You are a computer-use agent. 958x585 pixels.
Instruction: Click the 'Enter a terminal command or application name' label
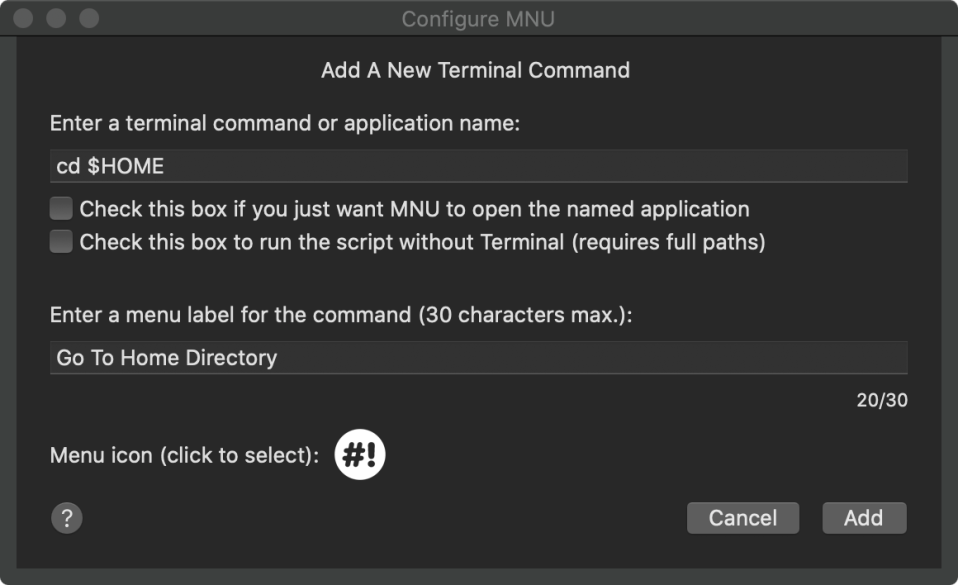tap(285, 124)
